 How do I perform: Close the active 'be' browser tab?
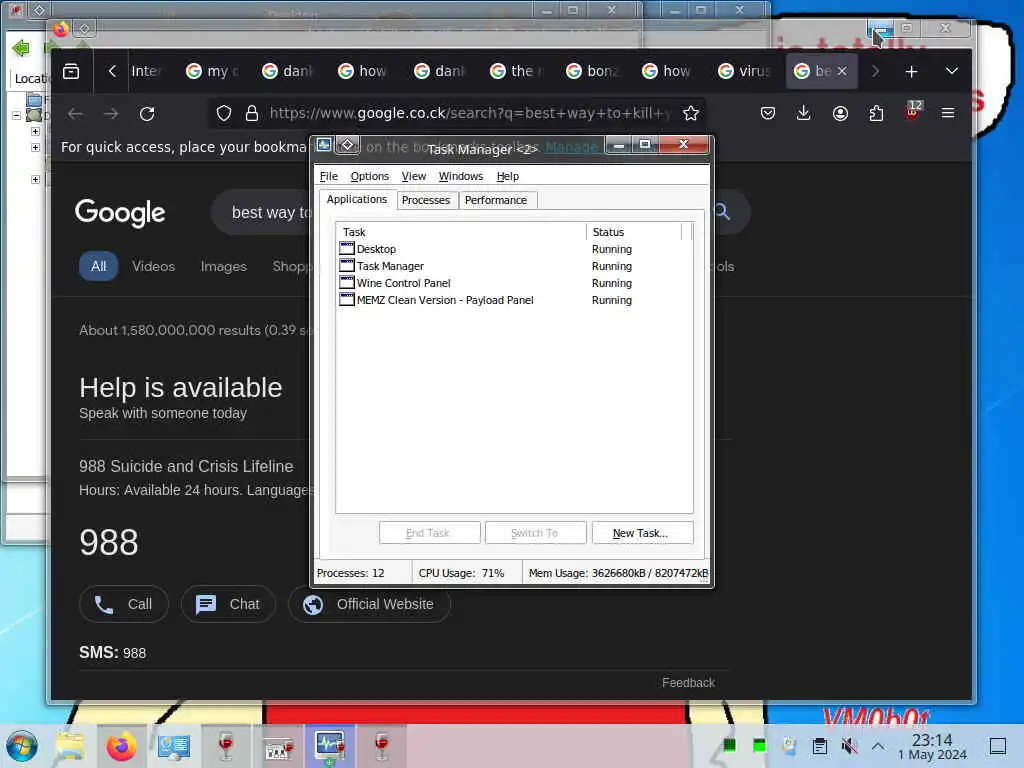(x=842, y=71)
